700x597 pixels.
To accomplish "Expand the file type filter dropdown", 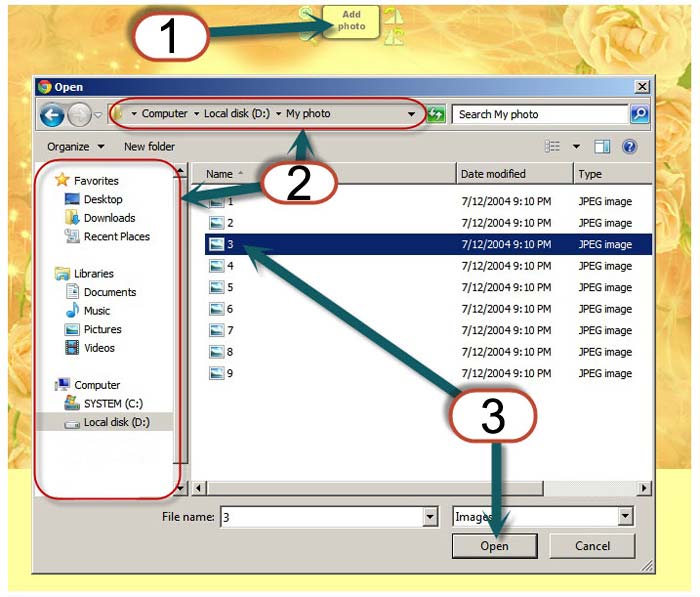I will 625,517.
